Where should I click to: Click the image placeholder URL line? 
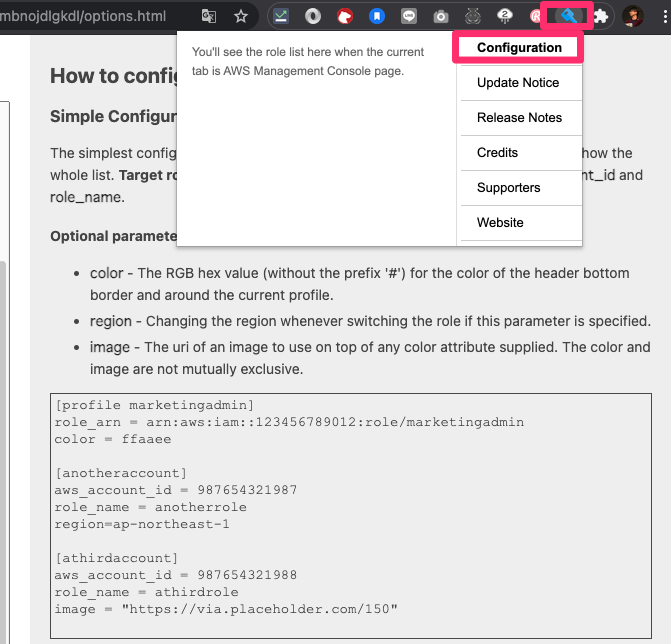click(x=226, y=609)
